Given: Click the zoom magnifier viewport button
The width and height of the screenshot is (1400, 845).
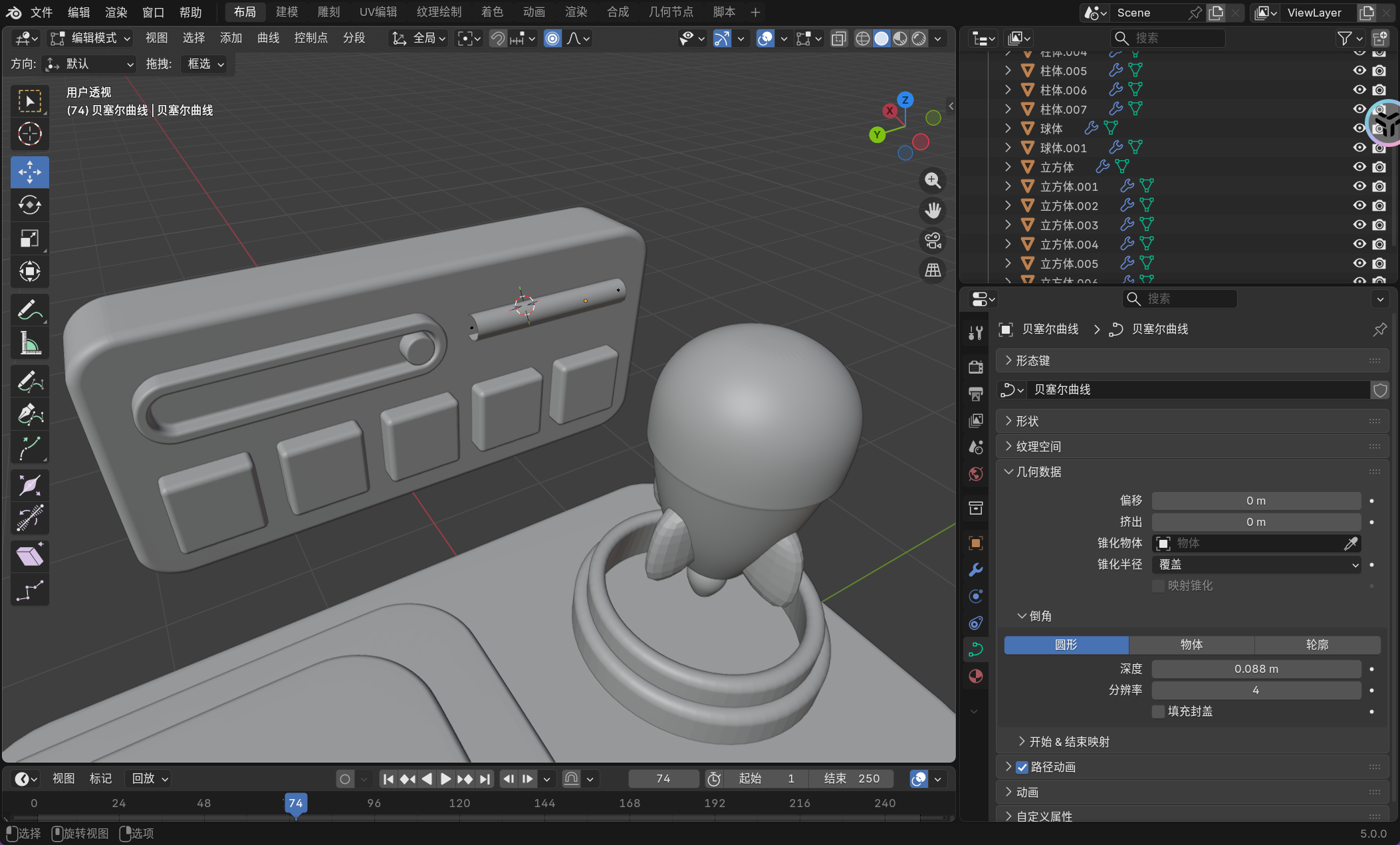Looking at the screenshot, I should point(933,180).
